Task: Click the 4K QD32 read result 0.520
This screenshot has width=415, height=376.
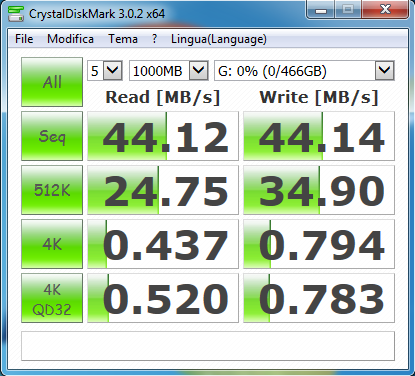Action: tap(163, 298)
